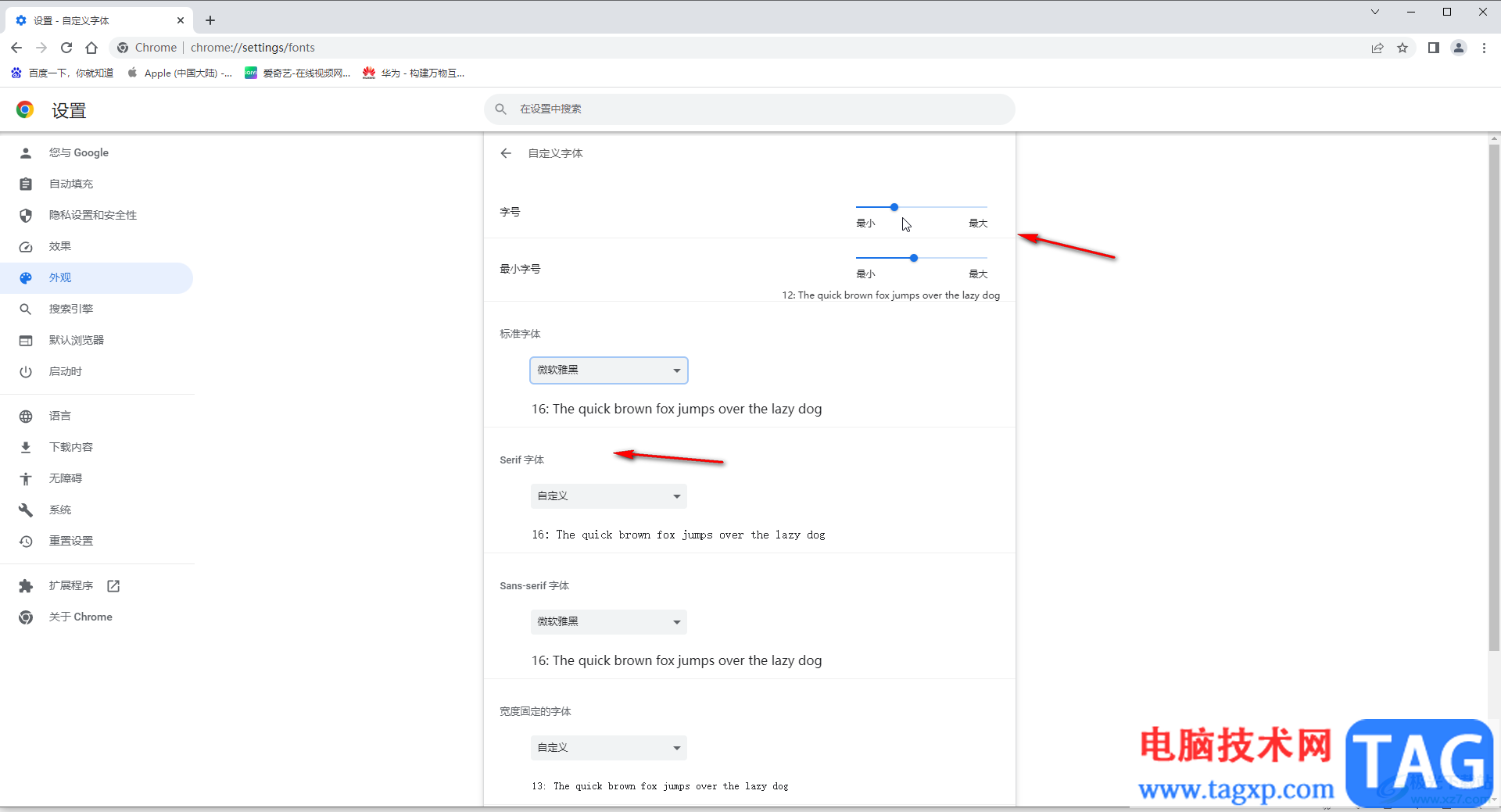
Task: Open Apple (中国大陆) bookmark
Action: [x=180, y=73]
